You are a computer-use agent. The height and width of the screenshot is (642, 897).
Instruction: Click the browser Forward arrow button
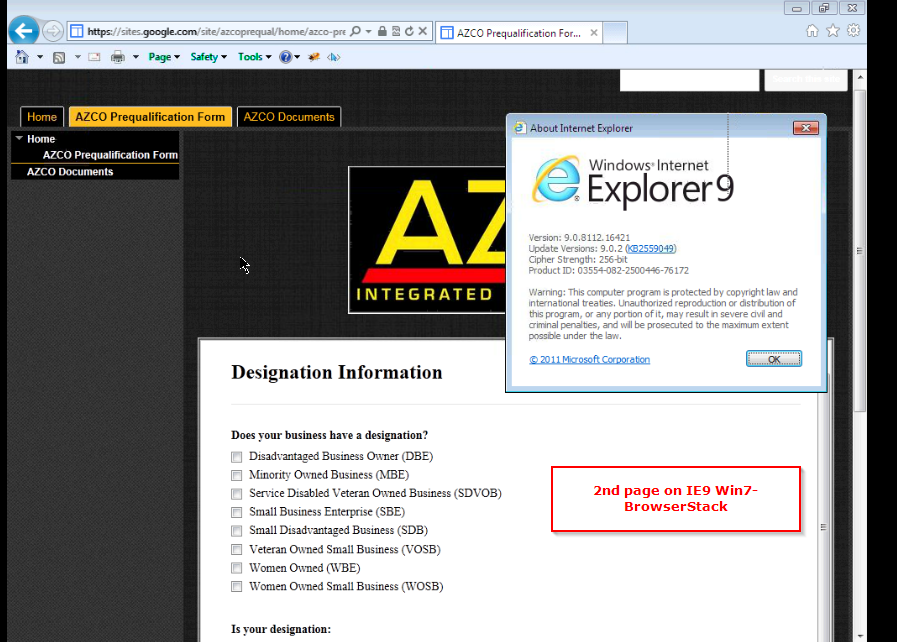point(53,31)
